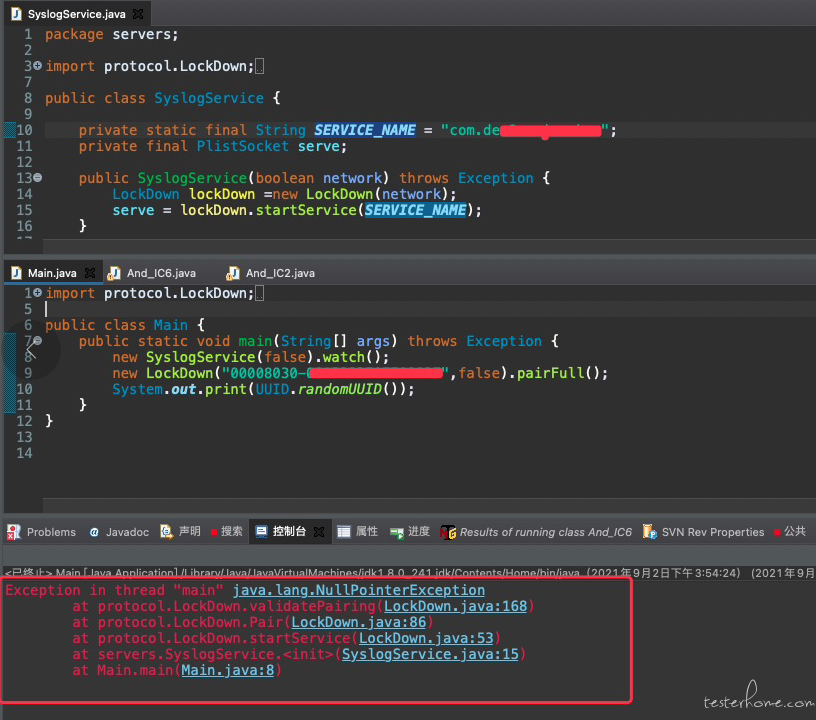Expand folded imports in SyslogService.java
Image resolution: width=816 pixels, height=720 pixels.
[37, 66]
